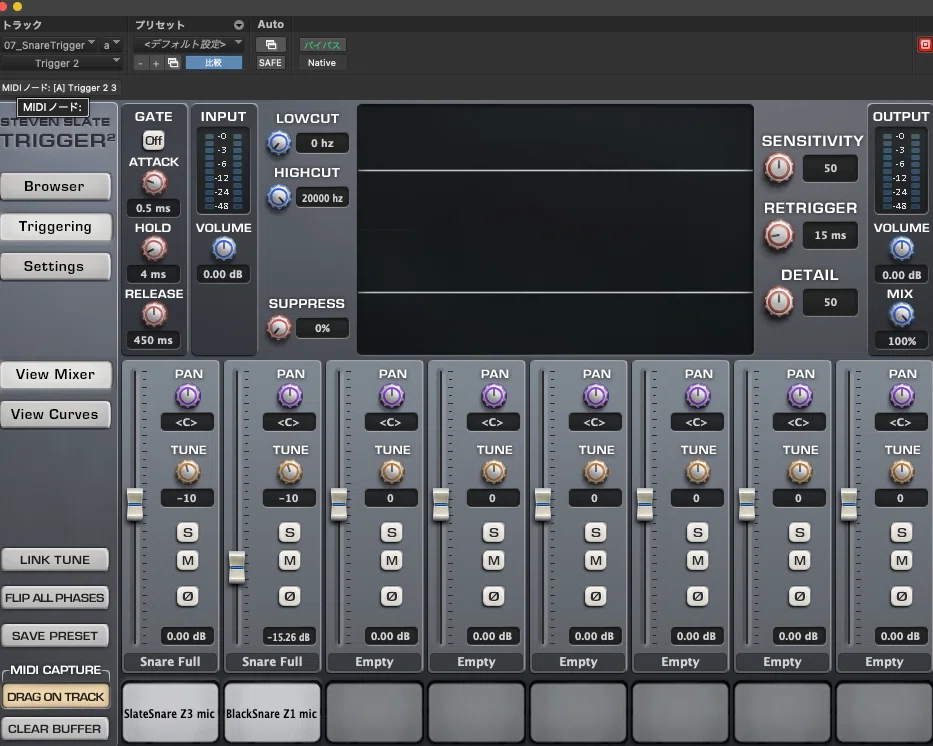Click TUNE knob on BlackSnare Z1 channel
This screenshot has height=746, width=933.
pos(290,472)
